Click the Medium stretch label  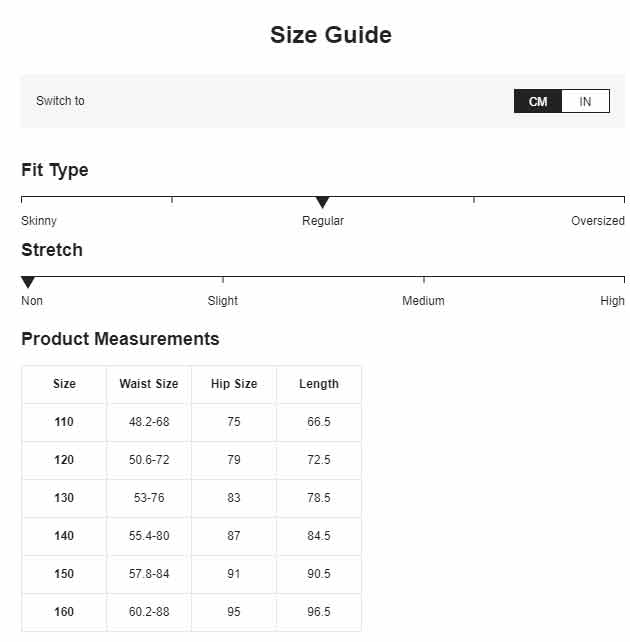pos(423,301)
